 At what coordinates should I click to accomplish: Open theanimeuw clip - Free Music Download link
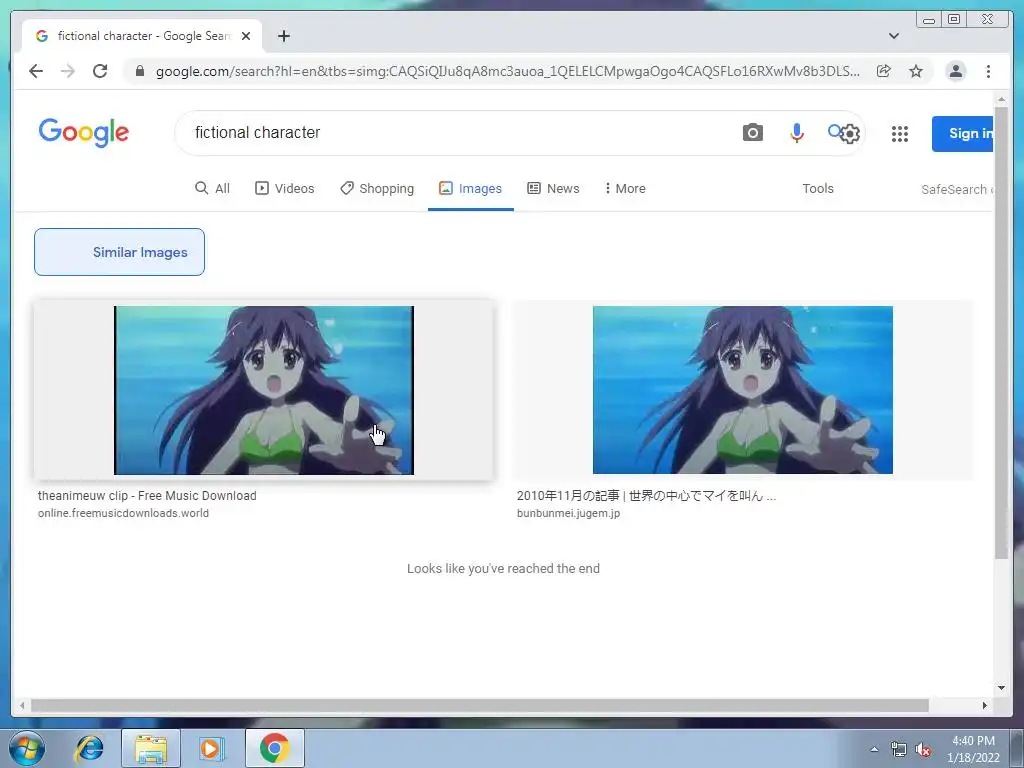point(147,496)
